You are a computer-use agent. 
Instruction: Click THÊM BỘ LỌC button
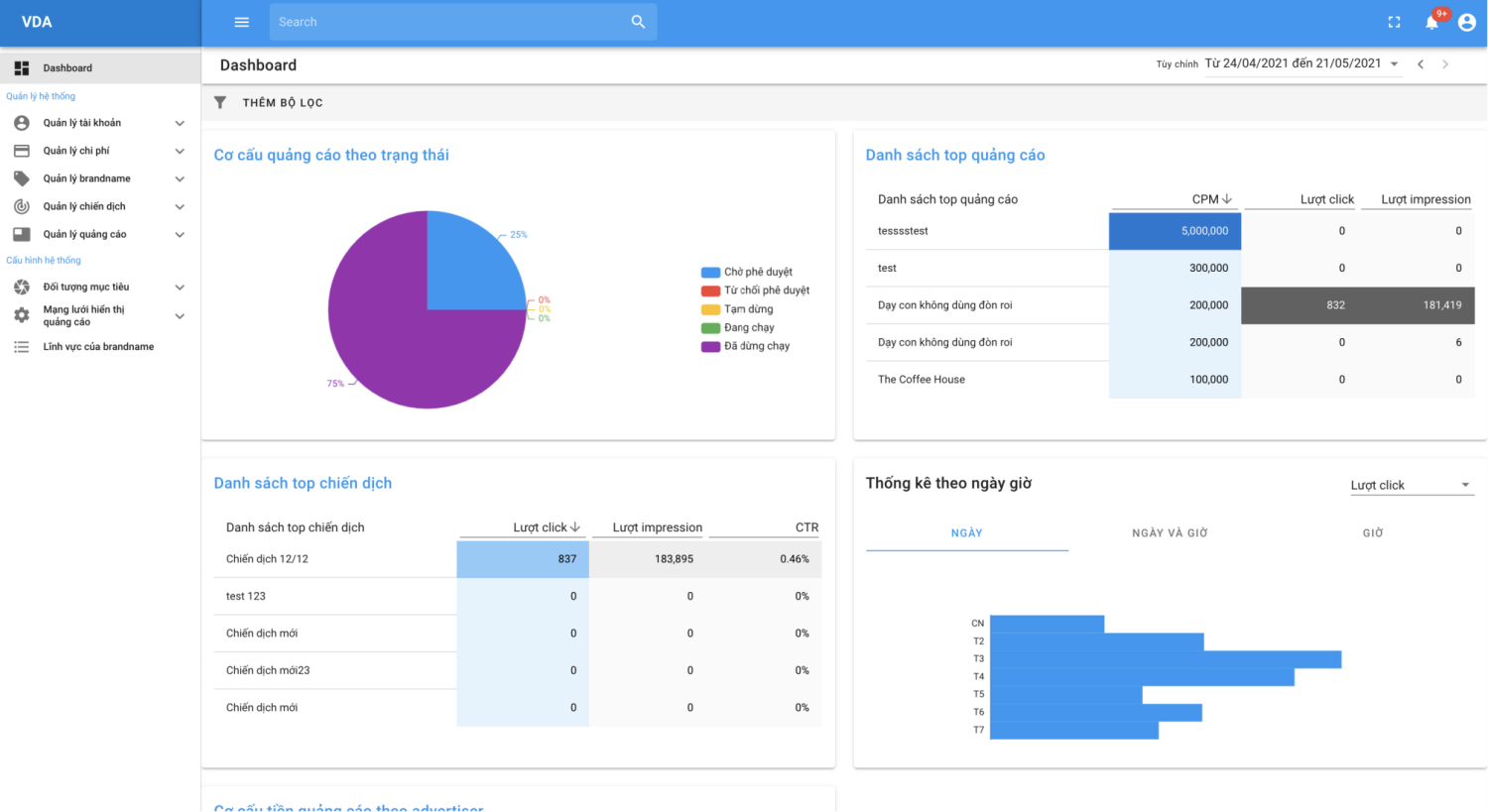pyautogui.click(x=283, y=102)
